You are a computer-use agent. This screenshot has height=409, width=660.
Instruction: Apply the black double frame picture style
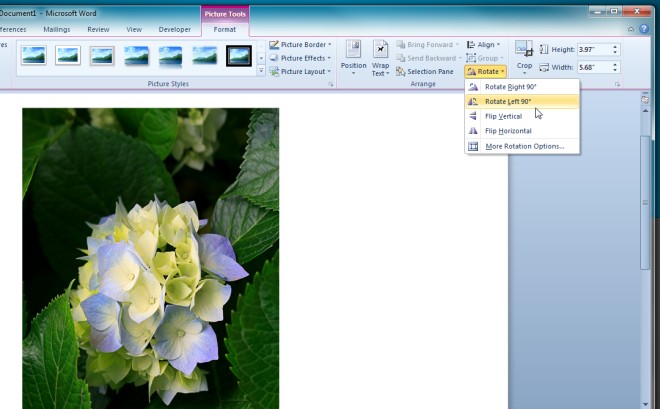[239, 56]
